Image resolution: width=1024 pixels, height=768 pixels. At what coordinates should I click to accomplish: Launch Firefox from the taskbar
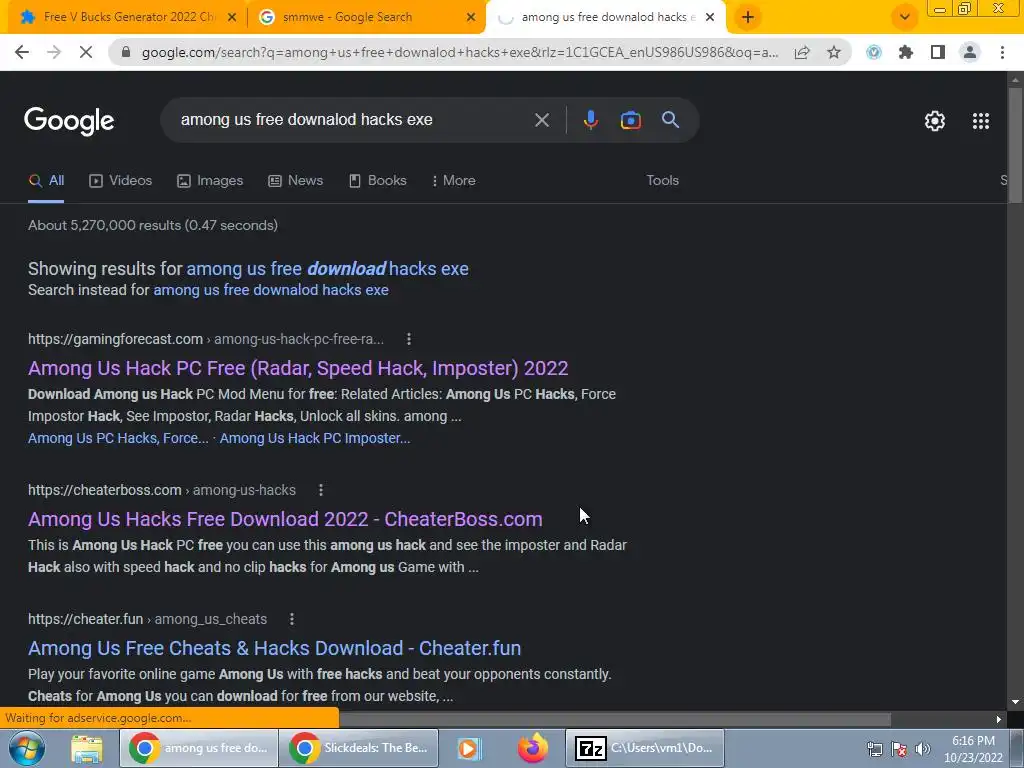coord(533,748)
